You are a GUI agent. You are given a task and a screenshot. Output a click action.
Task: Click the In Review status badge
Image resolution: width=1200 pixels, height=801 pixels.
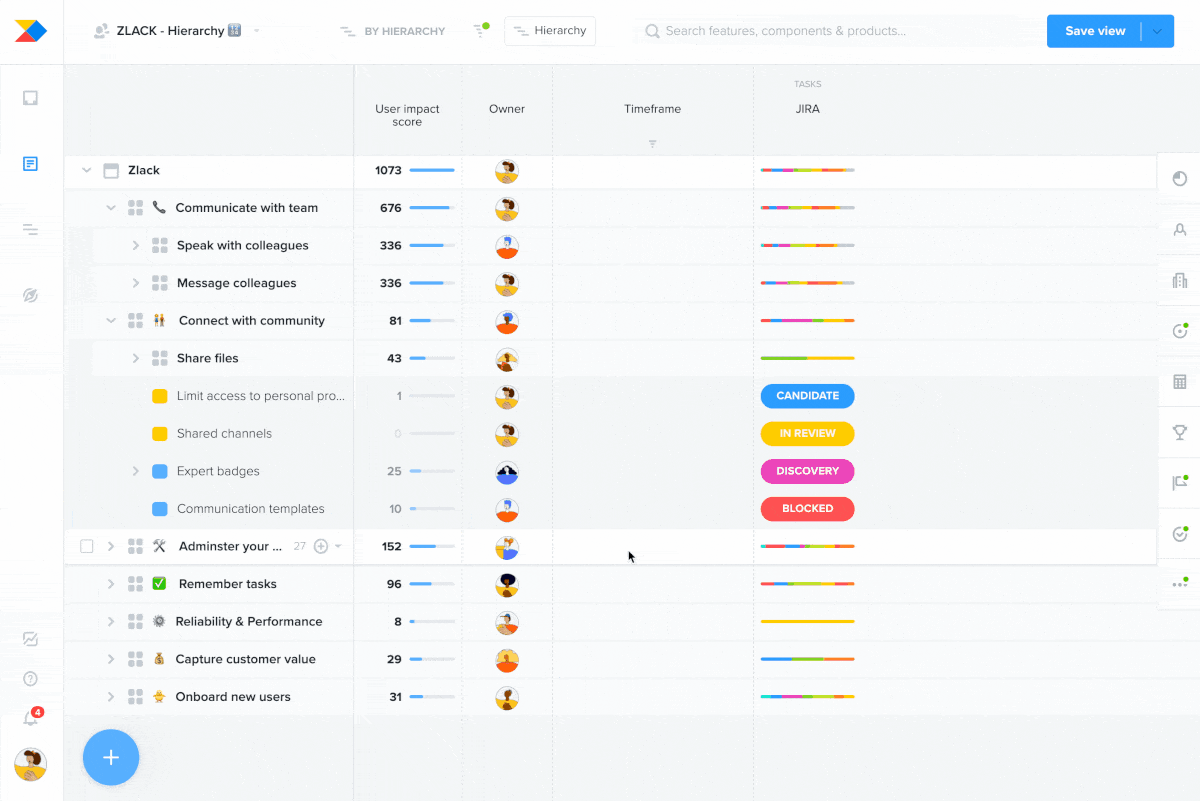pyautogui.click(x=808, y=434)
